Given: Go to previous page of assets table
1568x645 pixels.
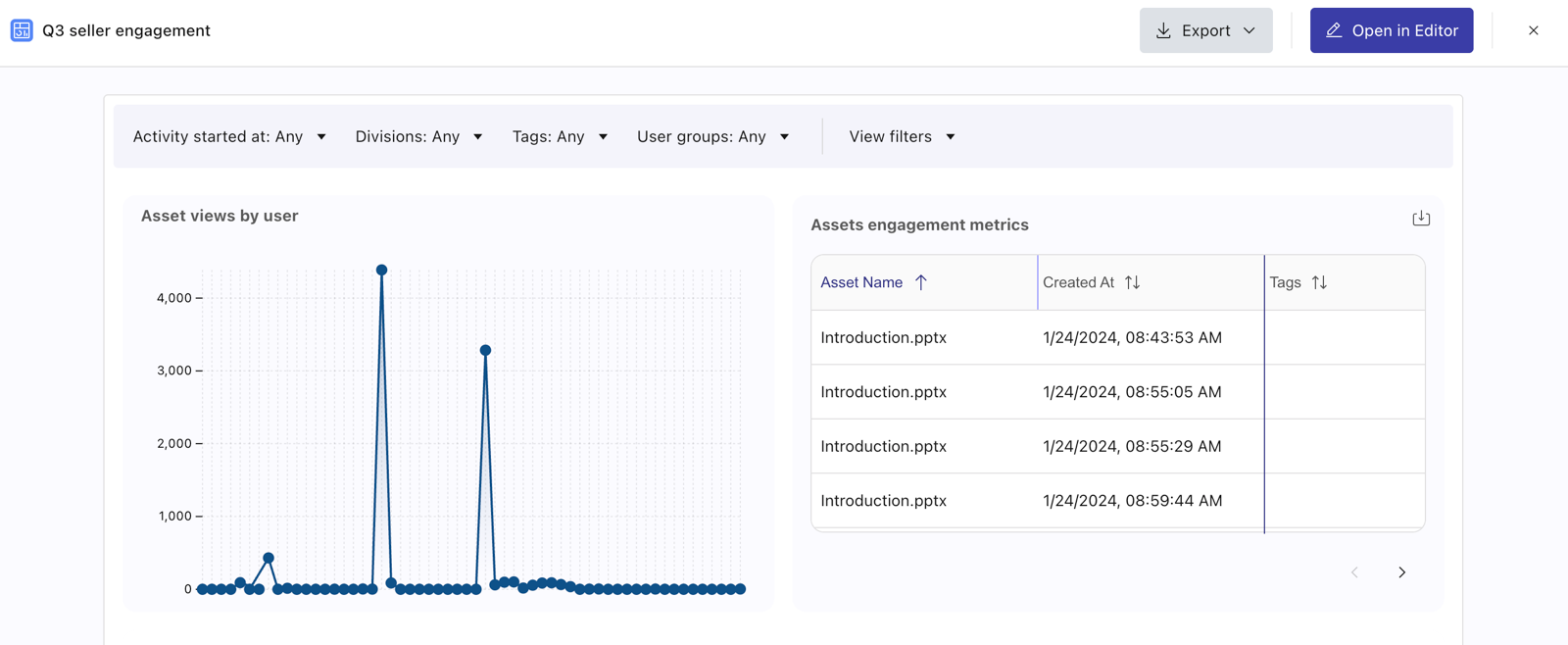Looking at the screenshot, I should pos(1354,572).
